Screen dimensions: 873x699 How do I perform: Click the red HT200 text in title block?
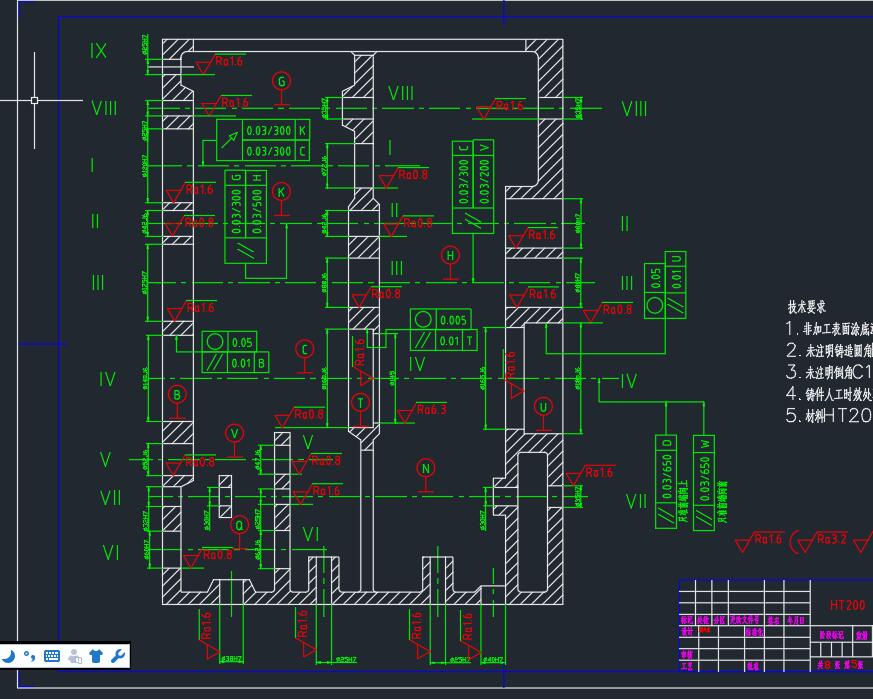[x=847, y=605]
